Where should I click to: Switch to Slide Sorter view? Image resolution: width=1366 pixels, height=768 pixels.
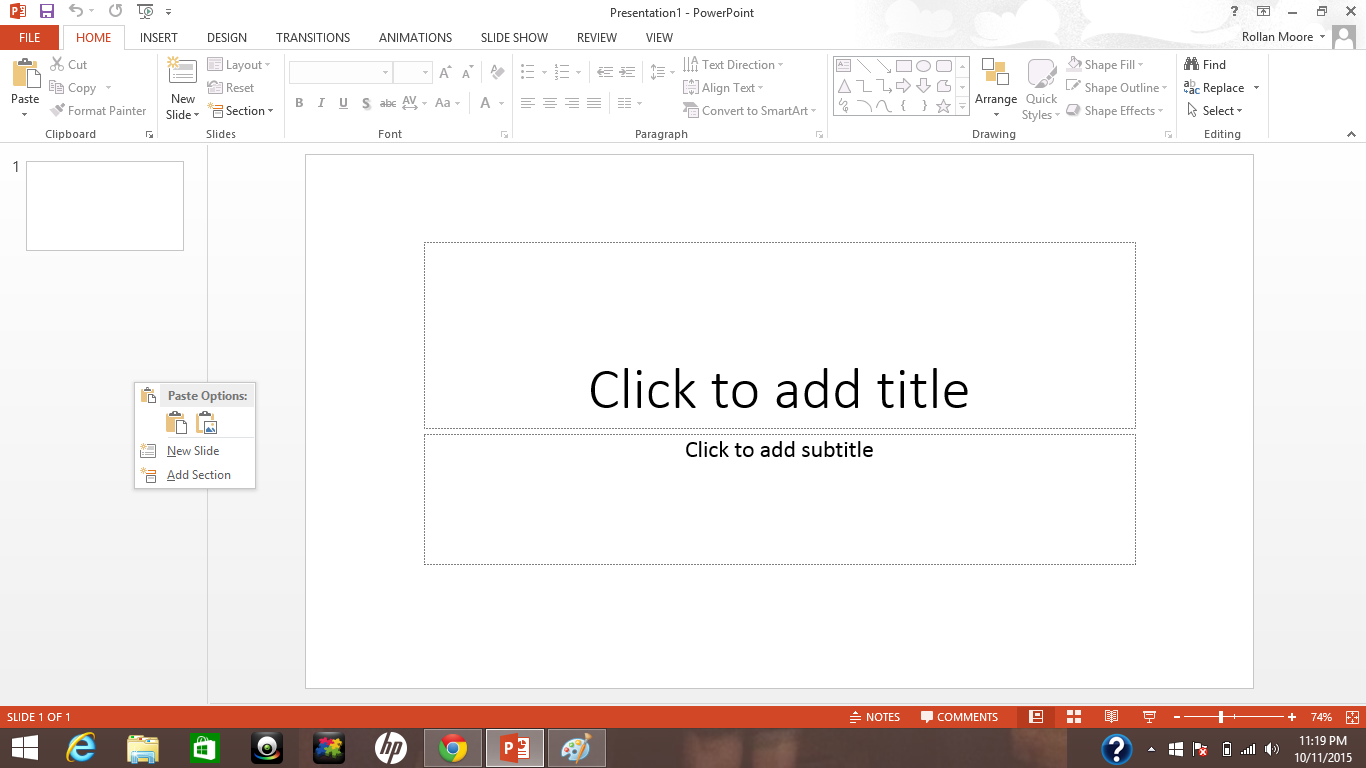[x=1074, y=717]
